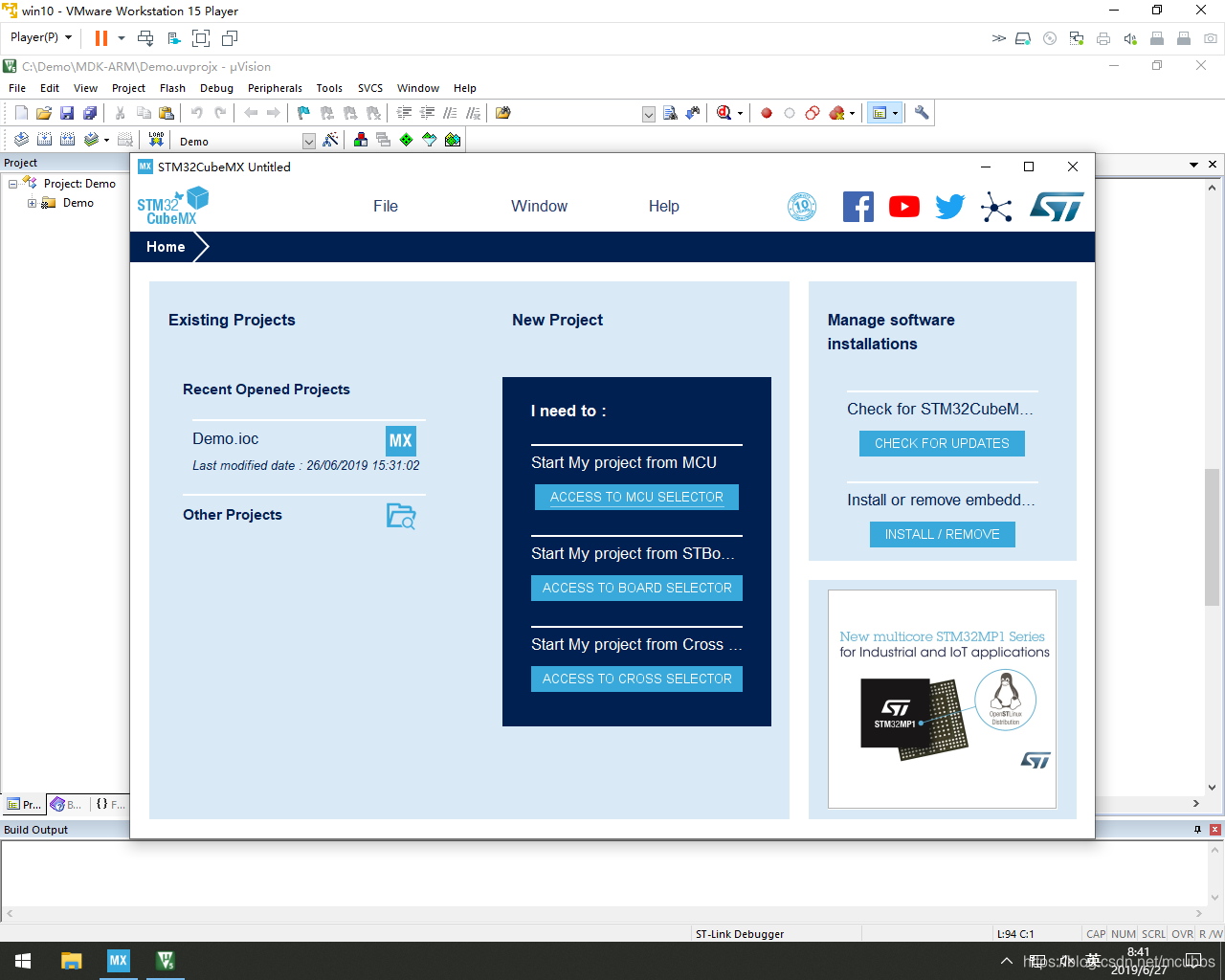
Task: Browse other projects with the folder search icon
Action: (x=401, y=516)
